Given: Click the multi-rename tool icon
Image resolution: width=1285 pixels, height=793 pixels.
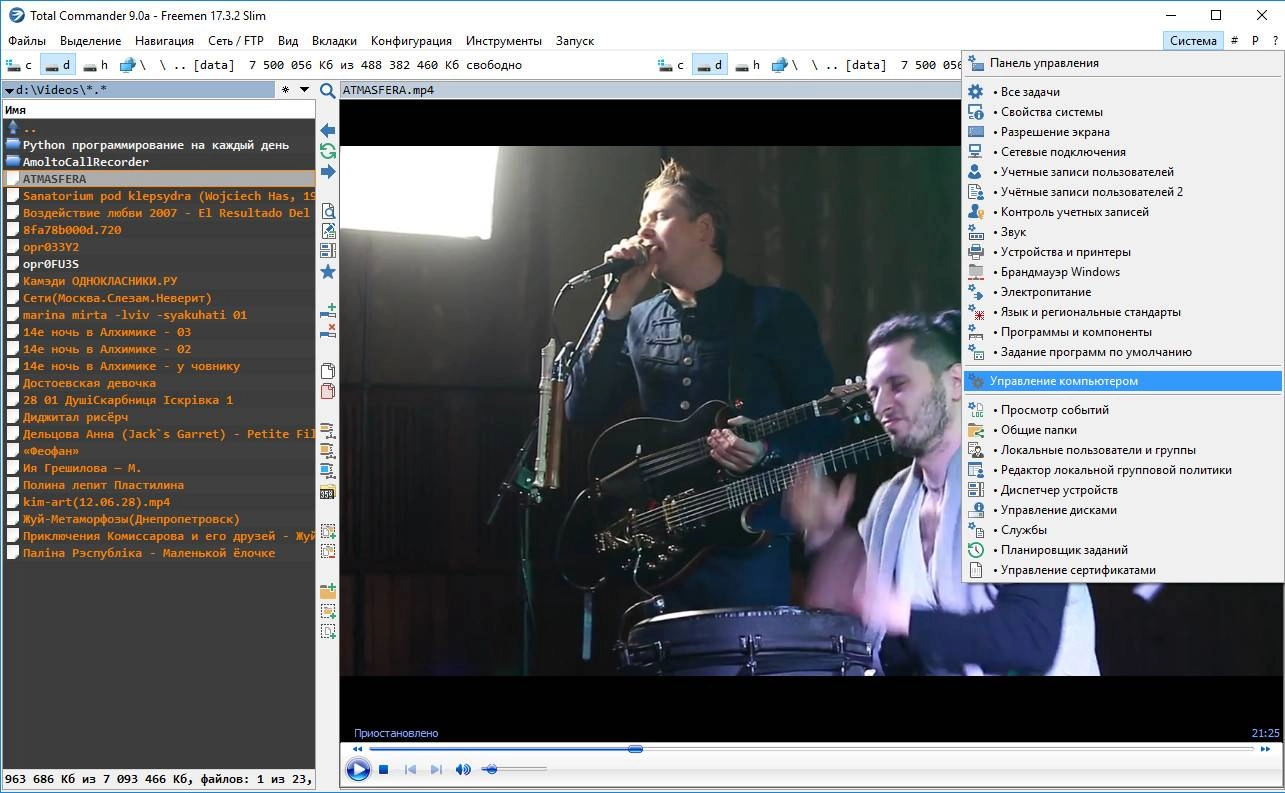Looking at the screenshot, I should [x=327, y=250].
